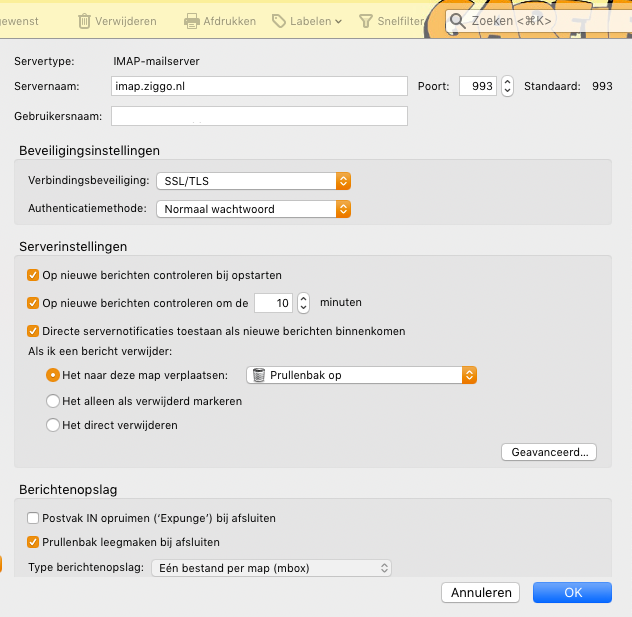Toggle the Snelfilter funnel icon

(x=365, y=21)
